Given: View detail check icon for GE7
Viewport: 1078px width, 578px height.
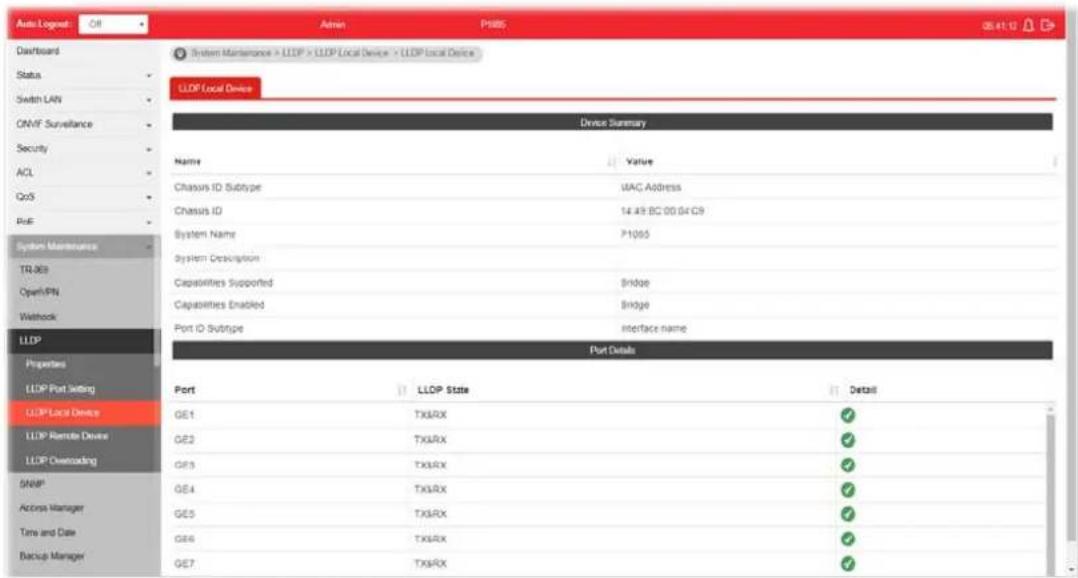Looking at the screenshot, I should pos(848,564).
